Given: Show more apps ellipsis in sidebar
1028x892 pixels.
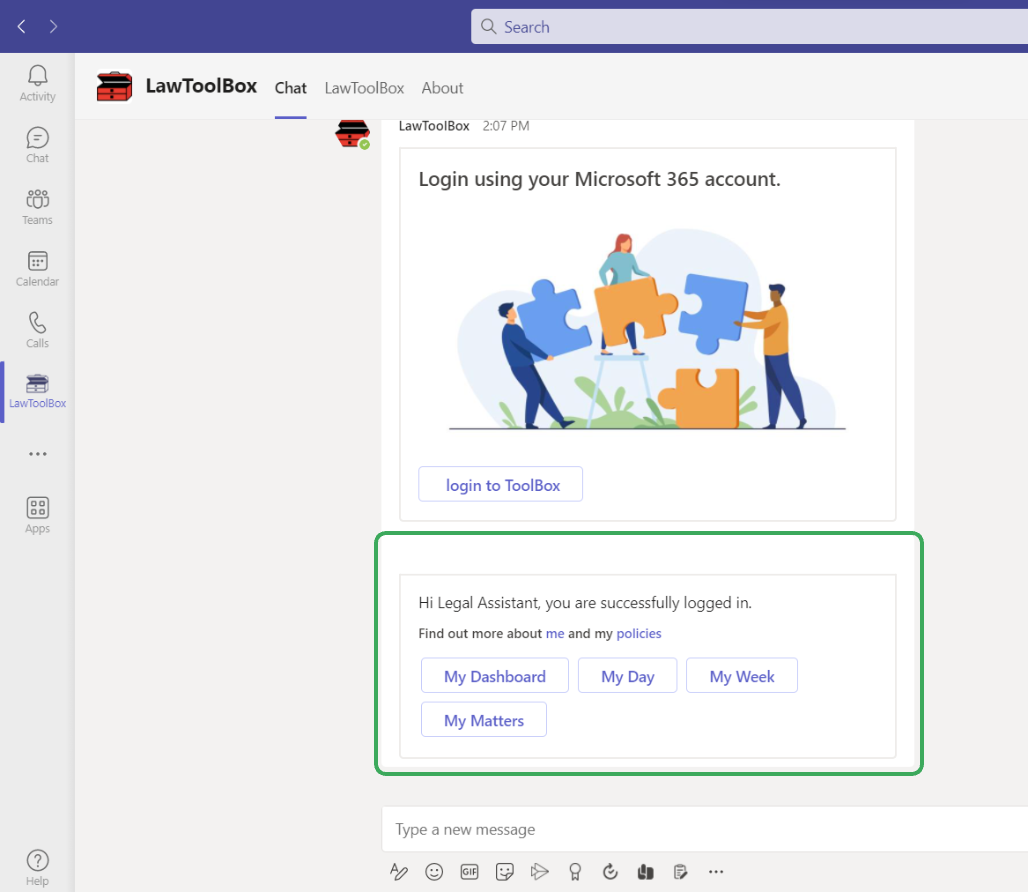Looking at the screenshot, I should [x=37, y=454].
